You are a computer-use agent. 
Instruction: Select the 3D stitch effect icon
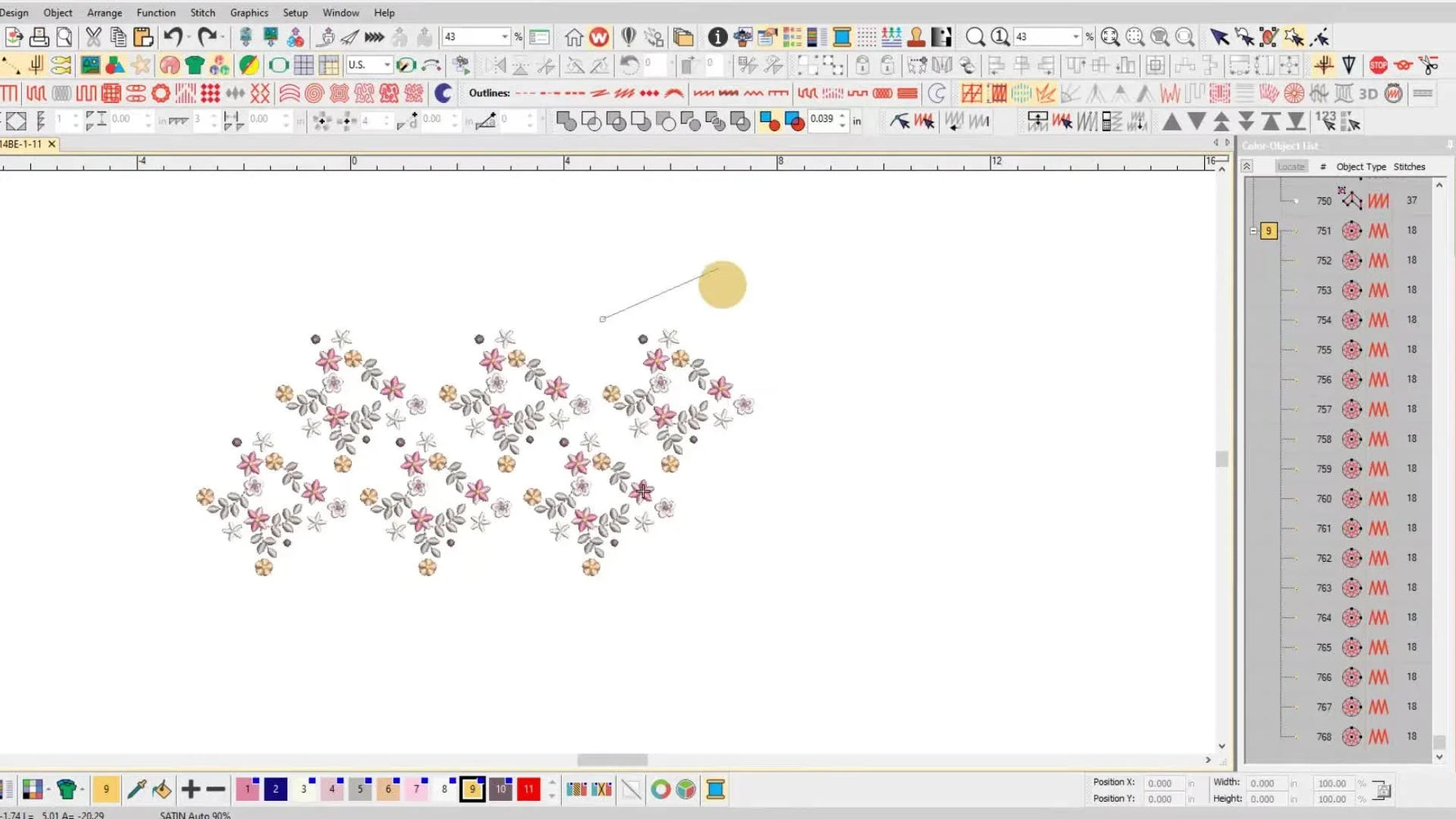pos(1368,94)
